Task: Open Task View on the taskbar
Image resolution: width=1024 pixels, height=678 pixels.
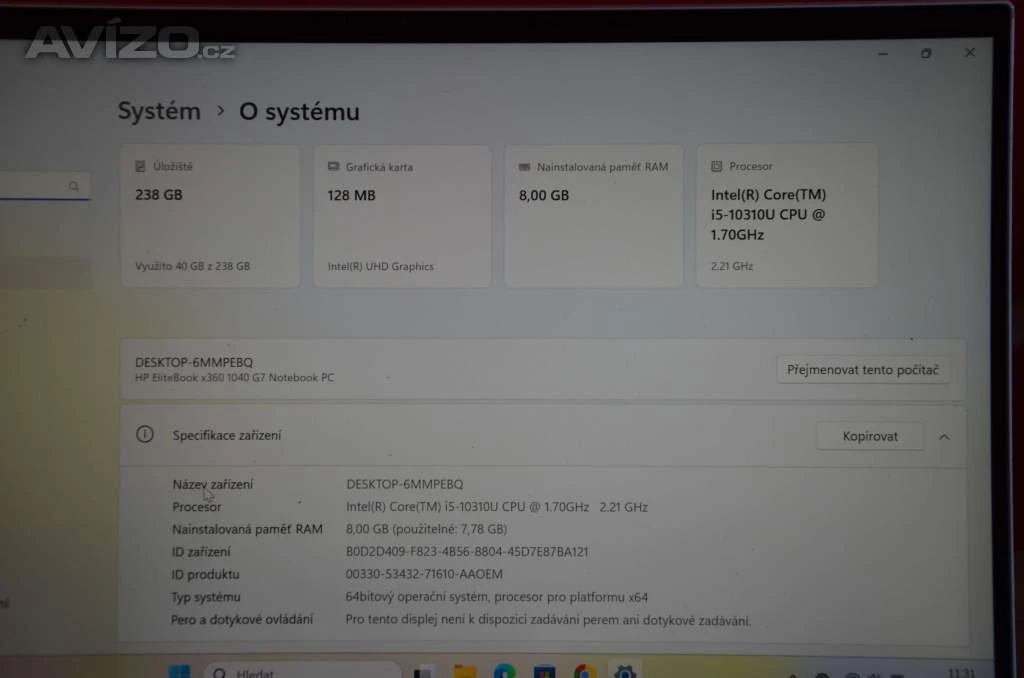Action: click(x=424, y=671)
